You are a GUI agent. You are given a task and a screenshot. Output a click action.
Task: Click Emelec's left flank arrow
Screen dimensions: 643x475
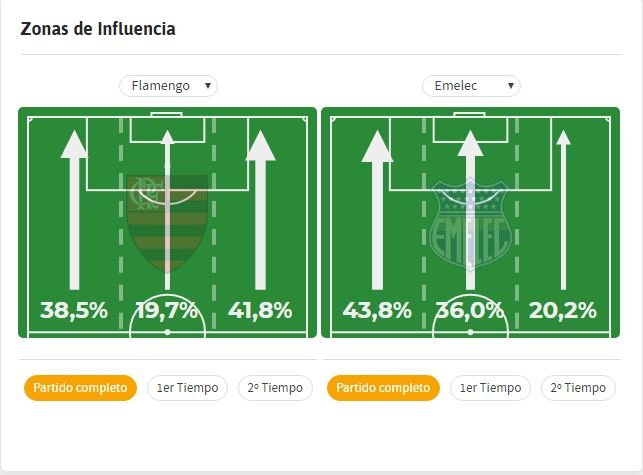[377, 210]
